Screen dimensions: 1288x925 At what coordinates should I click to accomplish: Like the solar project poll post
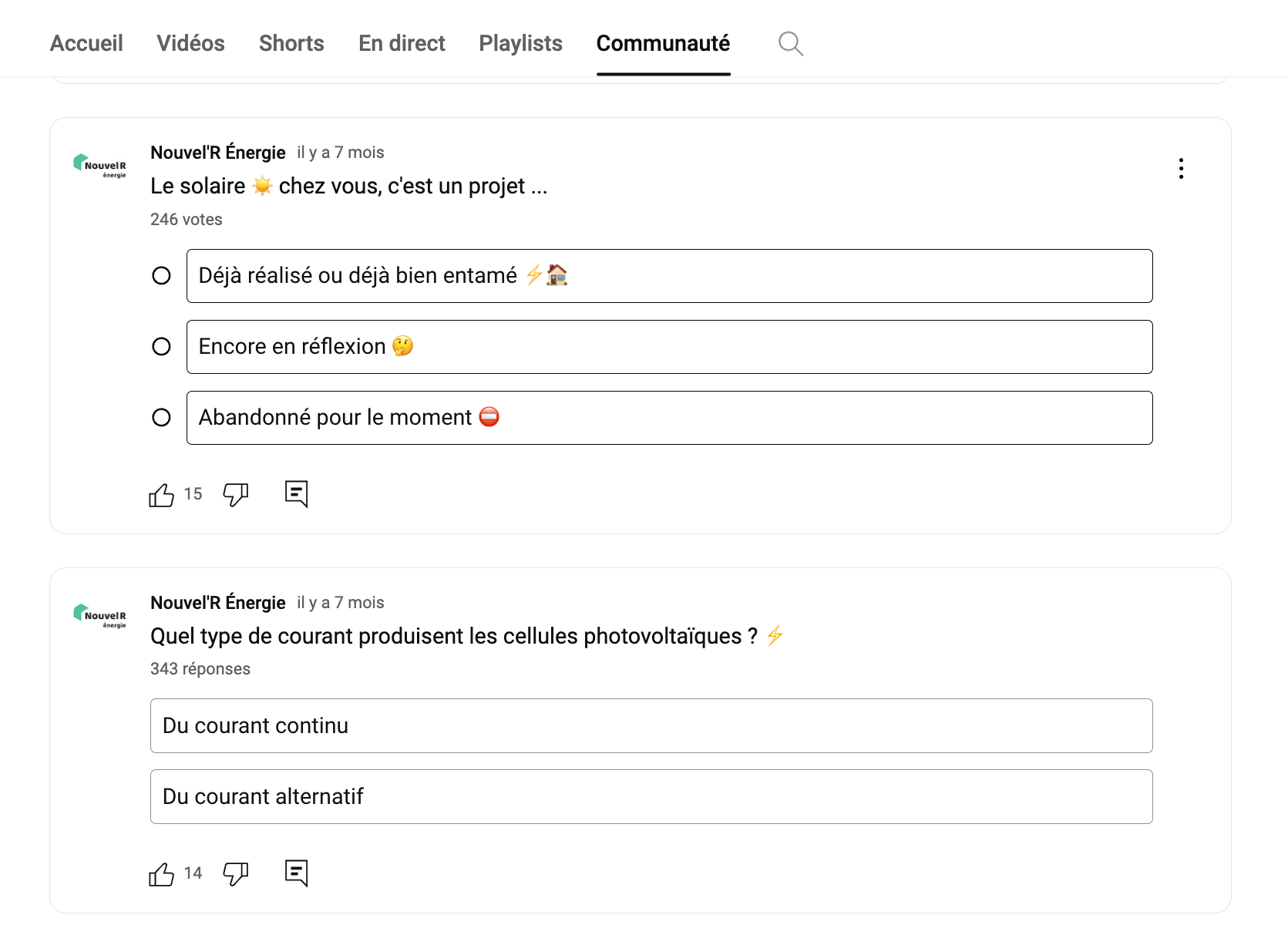[161, 495]
